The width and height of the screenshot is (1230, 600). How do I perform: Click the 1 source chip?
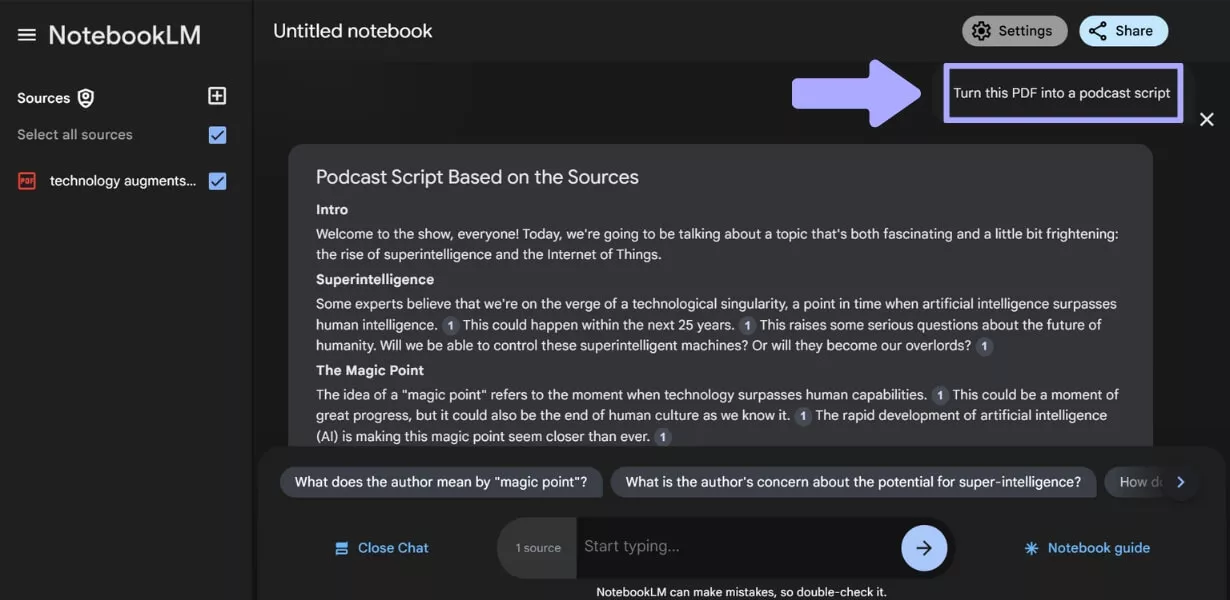coord(537,547)
